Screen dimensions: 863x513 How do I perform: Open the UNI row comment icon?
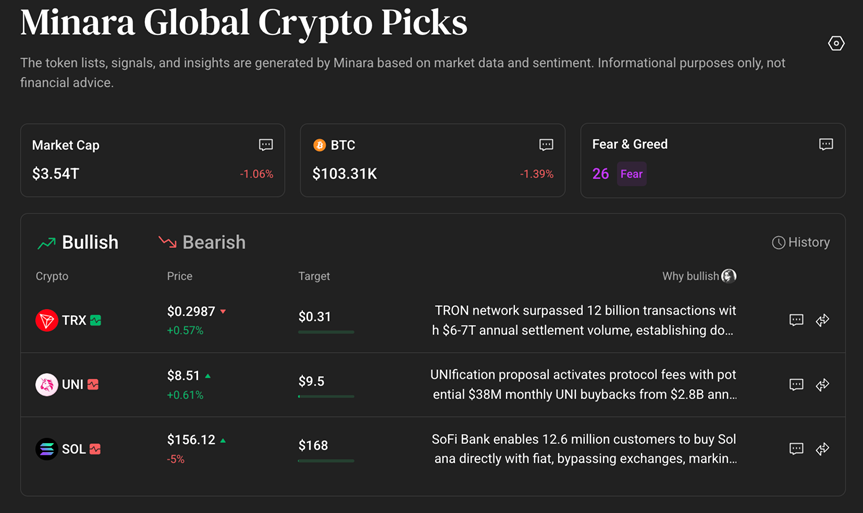pyautogui.click(x=796, y=385)
